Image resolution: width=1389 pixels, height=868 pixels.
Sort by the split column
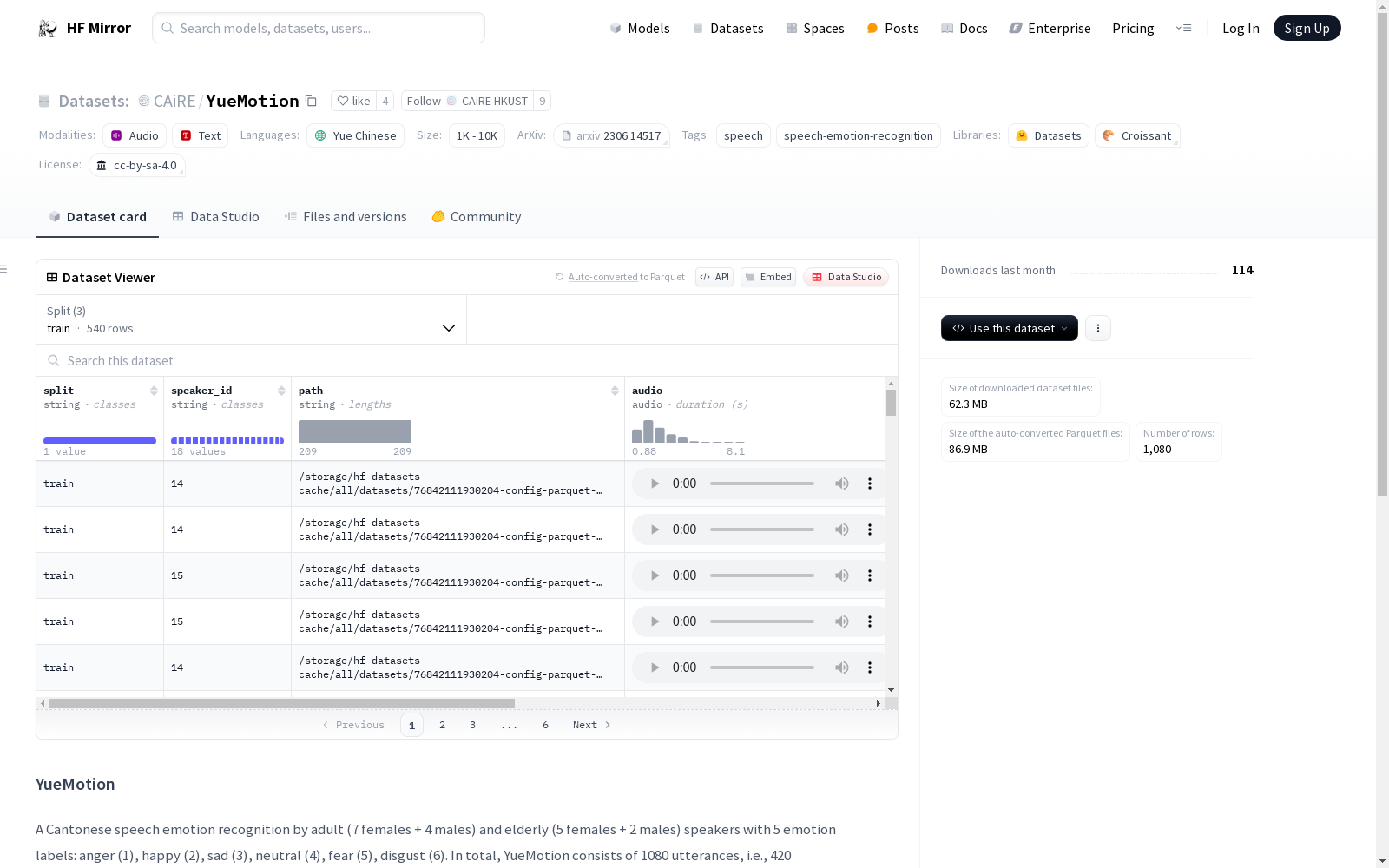coord(154,391)
